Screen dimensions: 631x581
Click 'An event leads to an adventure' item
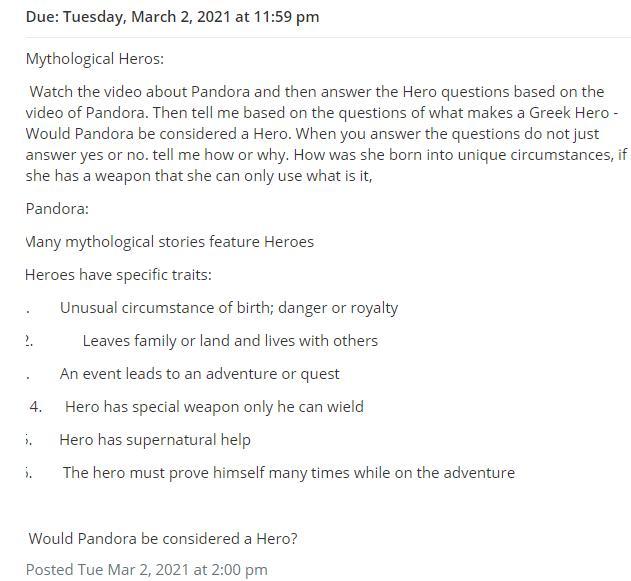[x=200, y=374]
